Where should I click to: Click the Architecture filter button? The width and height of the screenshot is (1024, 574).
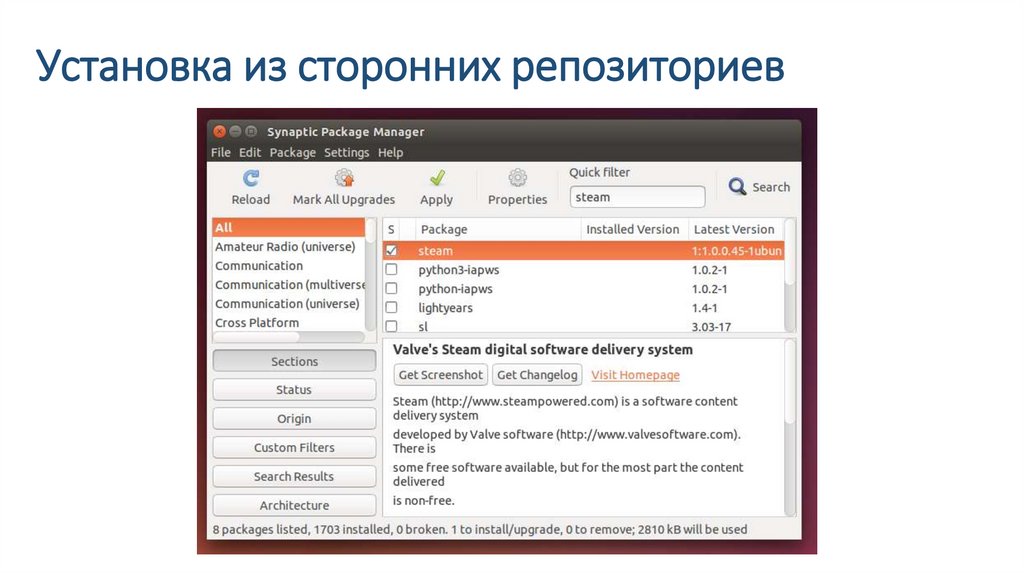pos(294,505)
